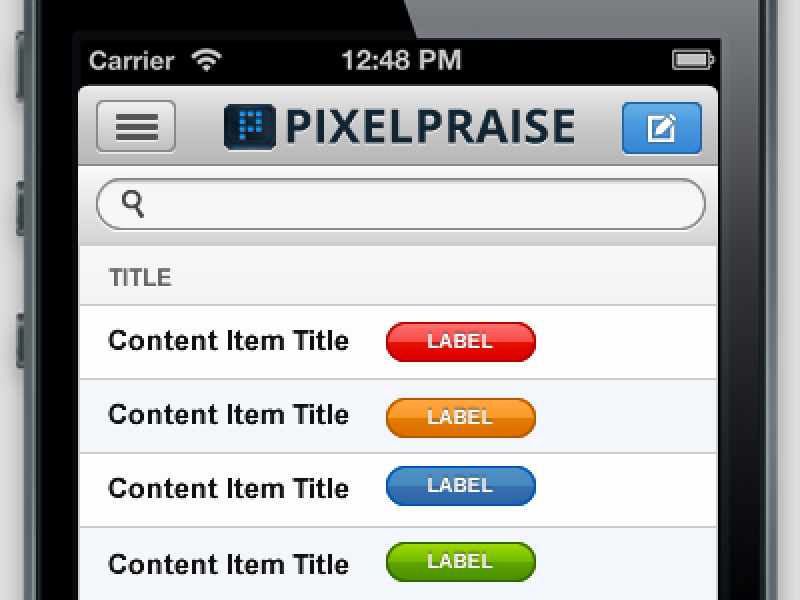This screenshot has height=600, width=800.
Task: Tap the blue compose button
Action: (x=661, y=128)
